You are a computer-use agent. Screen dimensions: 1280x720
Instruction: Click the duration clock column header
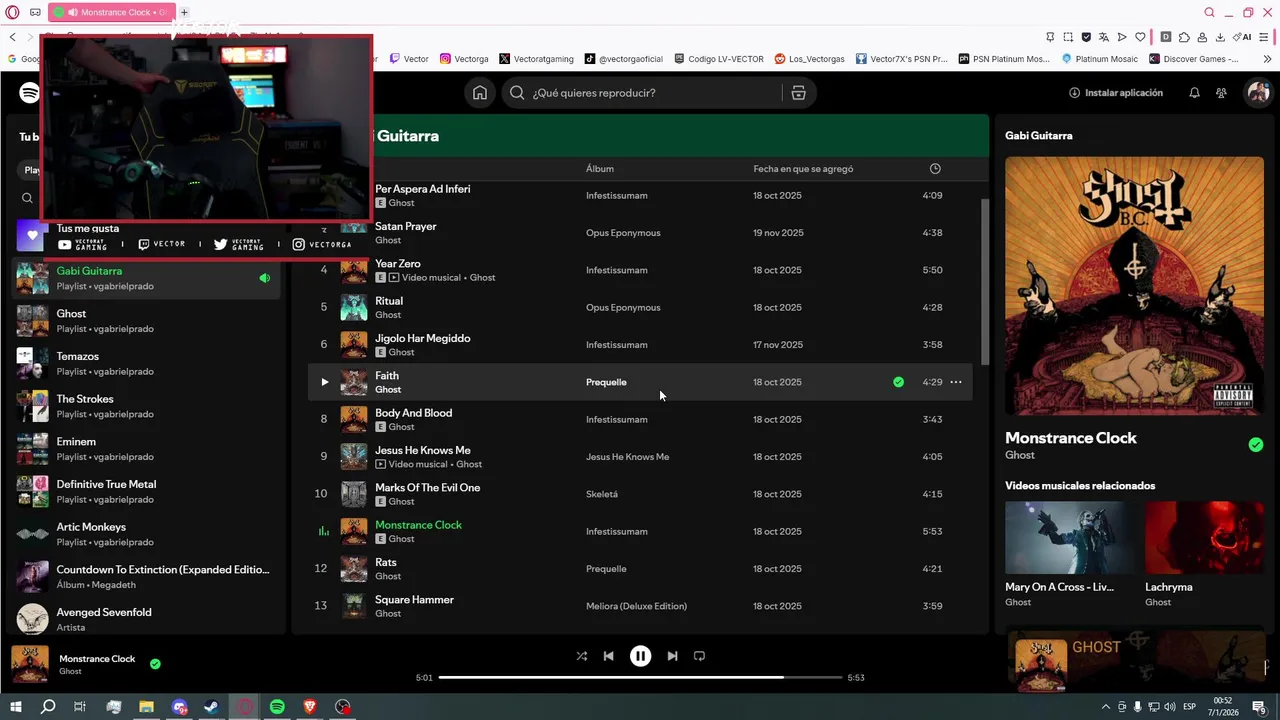point(935,169)
